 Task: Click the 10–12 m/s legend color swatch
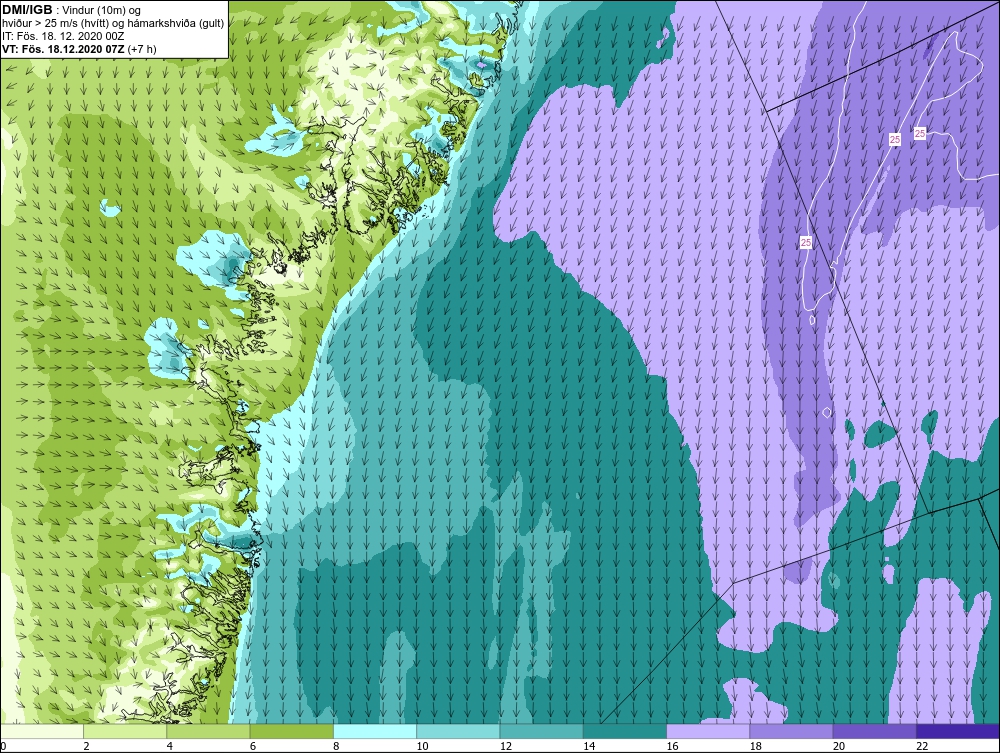(459, 731)
